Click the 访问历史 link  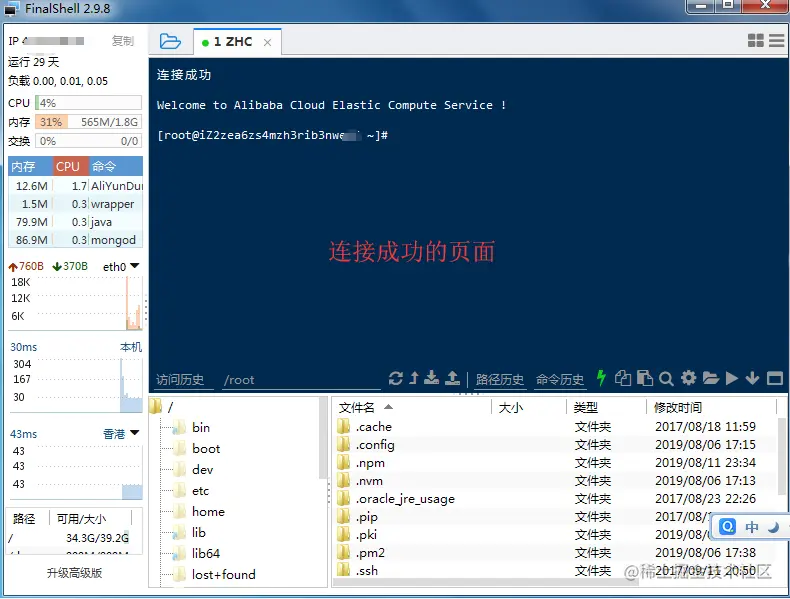click(180, 380)
